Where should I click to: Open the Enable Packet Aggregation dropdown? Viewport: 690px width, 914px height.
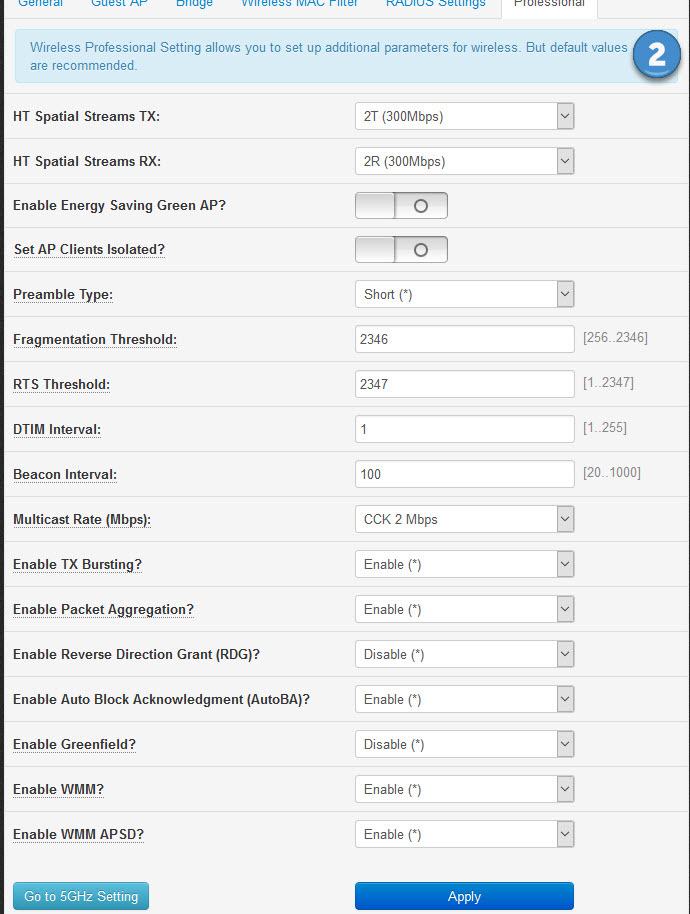point(464,609)
